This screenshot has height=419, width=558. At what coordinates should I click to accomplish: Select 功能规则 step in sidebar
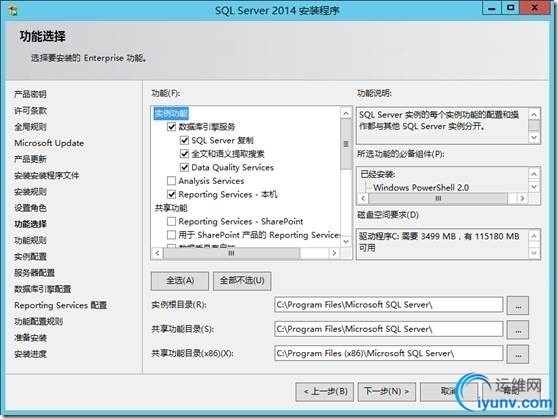pyautogui.click(x=30, y=240)
